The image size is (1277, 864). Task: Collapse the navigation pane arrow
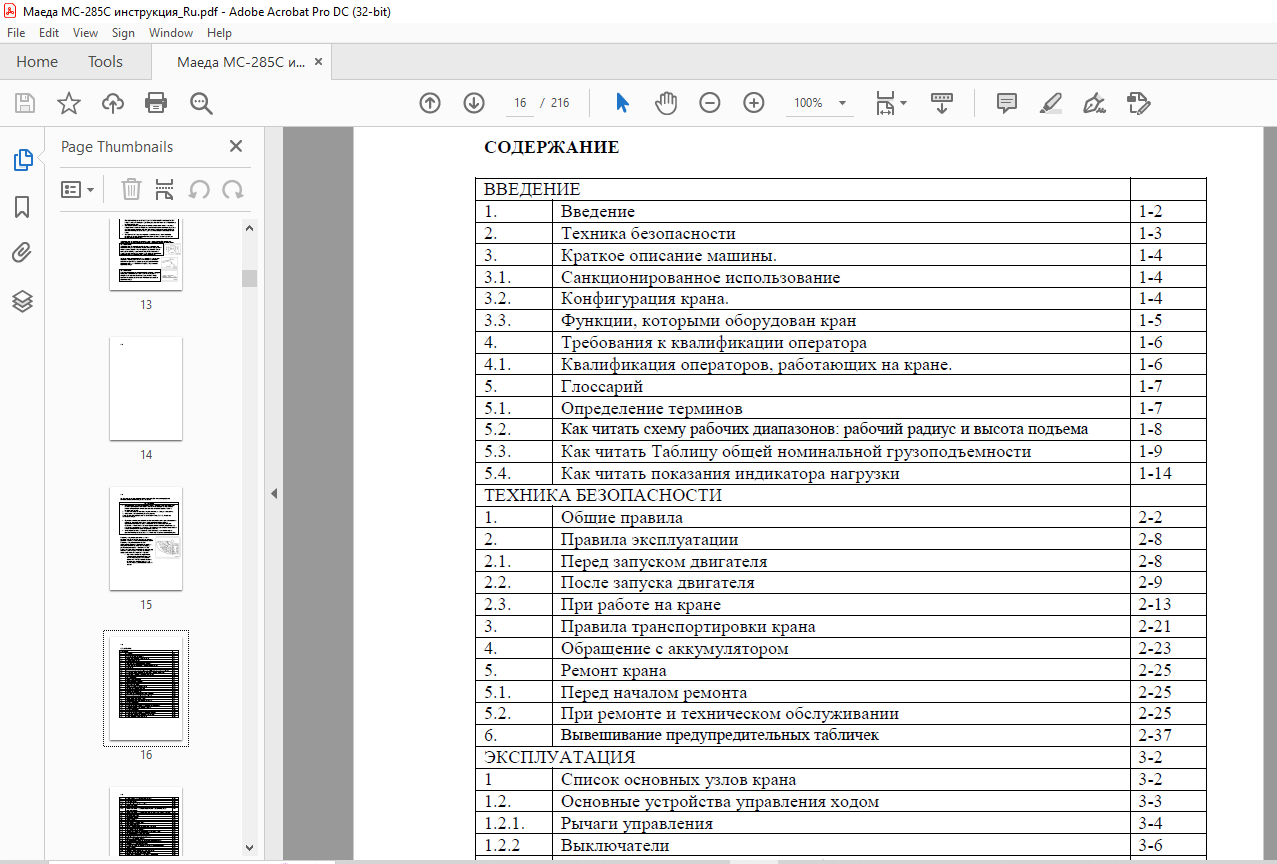pos(273,493)
